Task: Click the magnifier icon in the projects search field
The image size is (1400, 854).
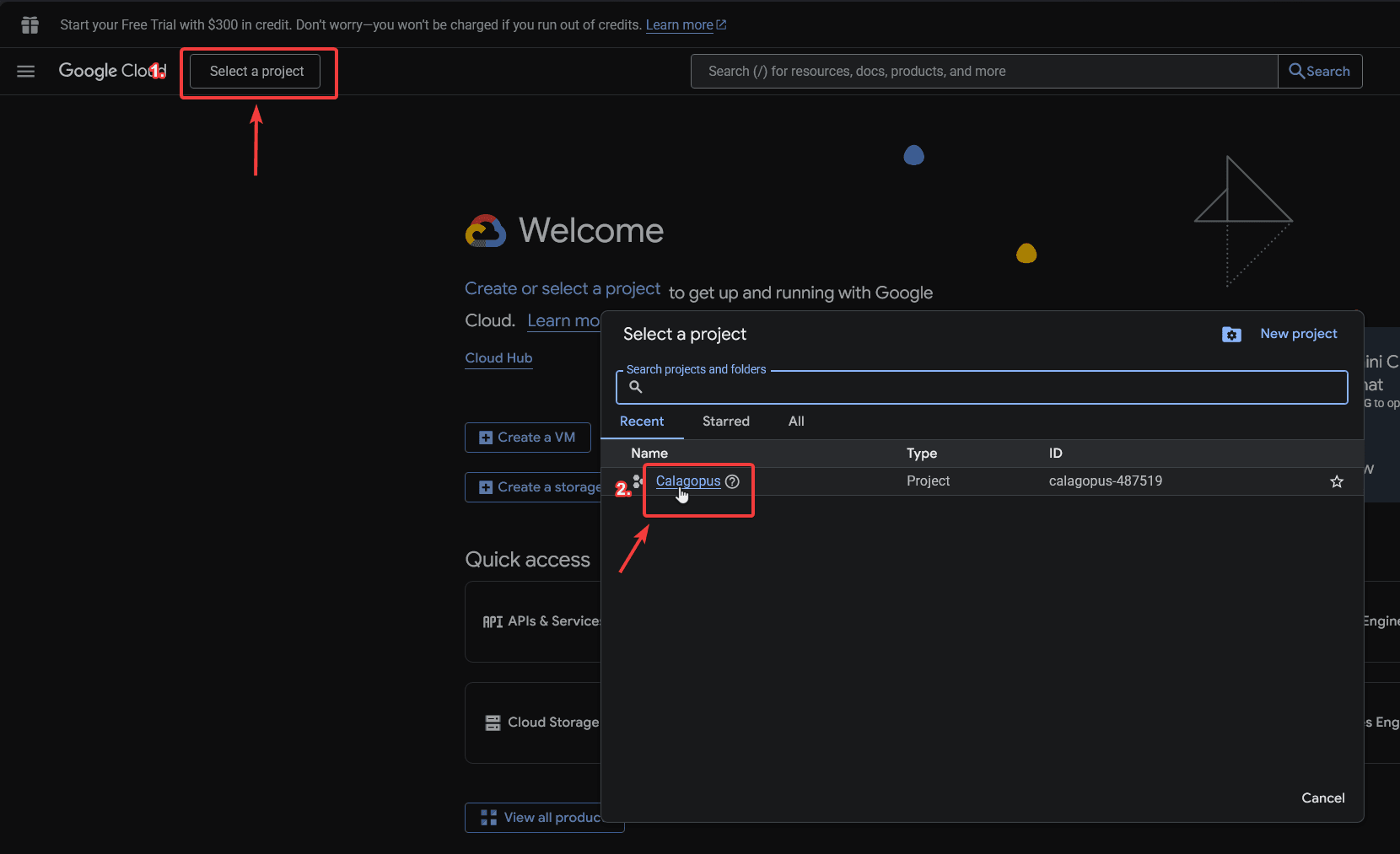Action: (x=636, y=387)
